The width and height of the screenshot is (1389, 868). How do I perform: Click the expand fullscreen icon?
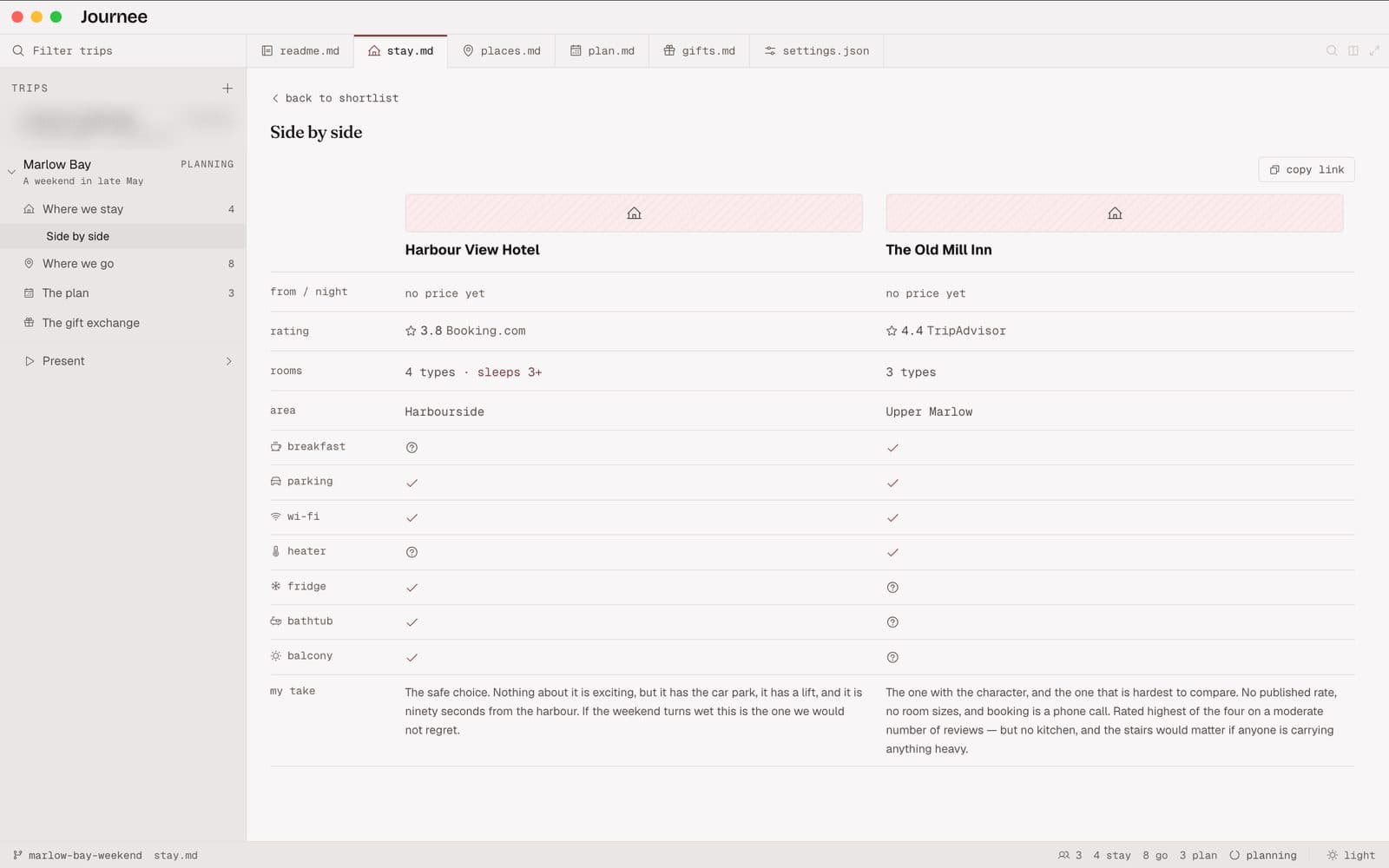coord(1374,50)
